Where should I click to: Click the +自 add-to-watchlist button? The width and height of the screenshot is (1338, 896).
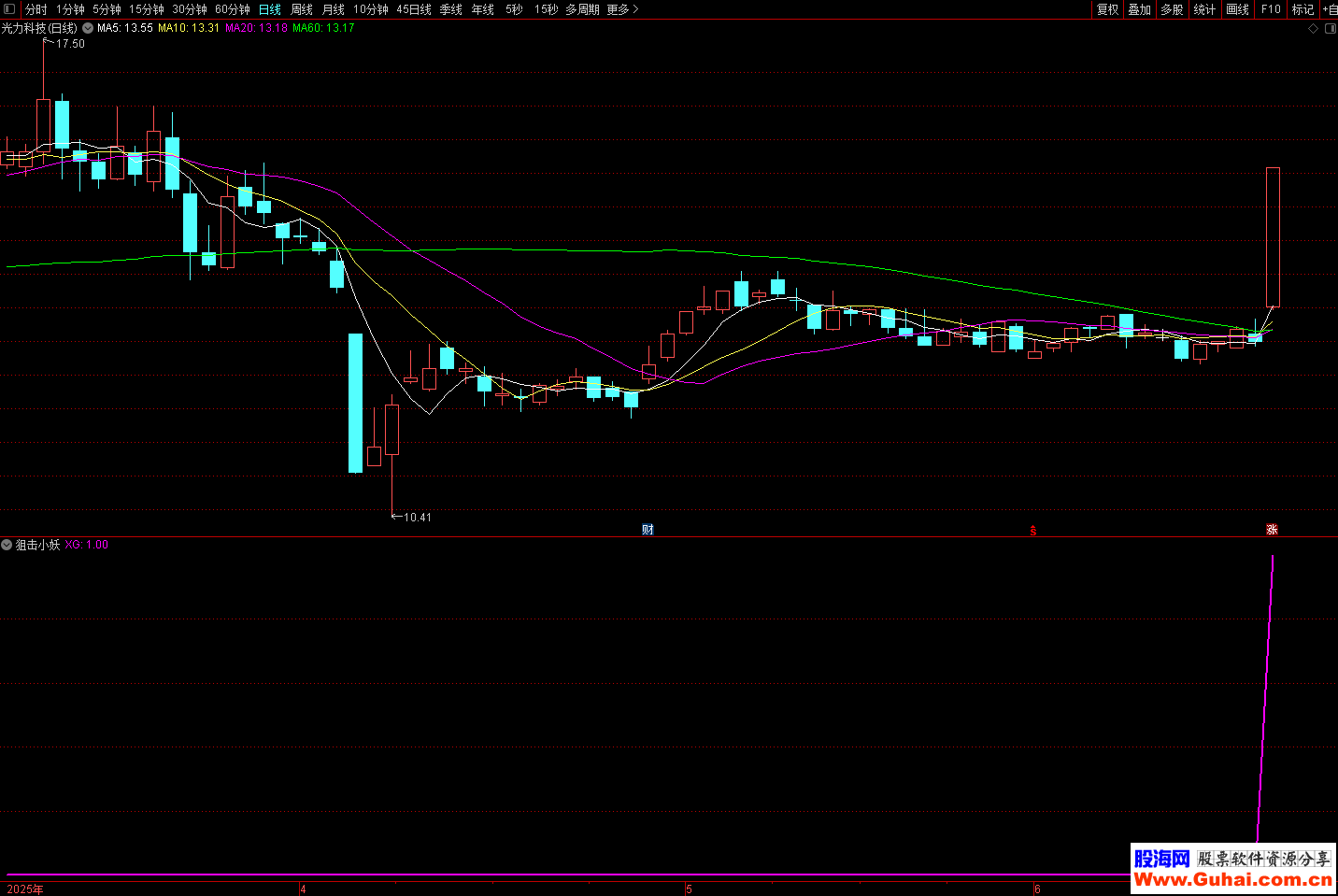coord(1330,9)
